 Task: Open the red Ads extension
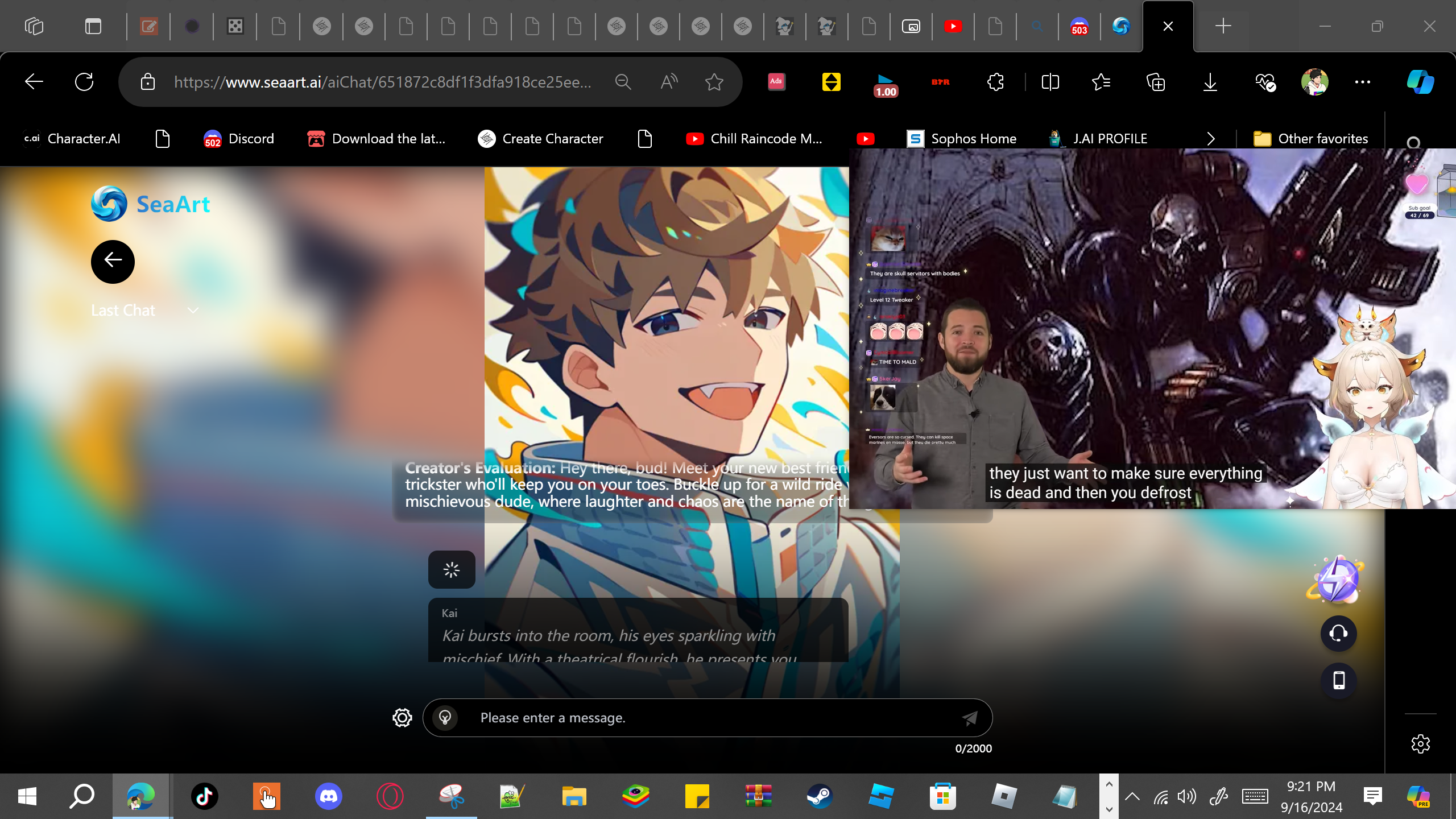(776, 82)
